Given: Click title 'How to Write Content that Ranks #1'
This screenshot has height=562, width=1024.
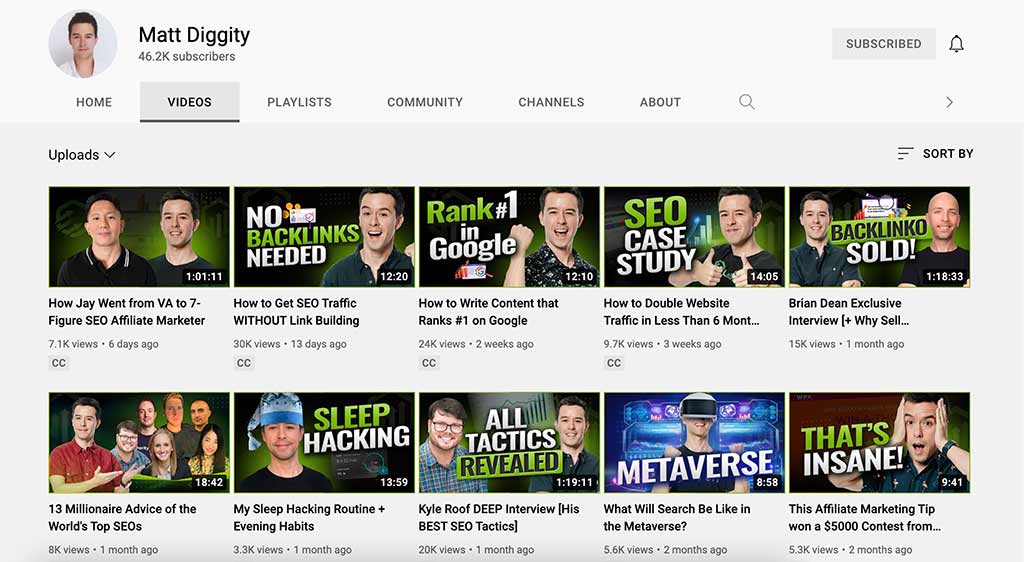Looking at the screenshot, I should click(488, 312).
